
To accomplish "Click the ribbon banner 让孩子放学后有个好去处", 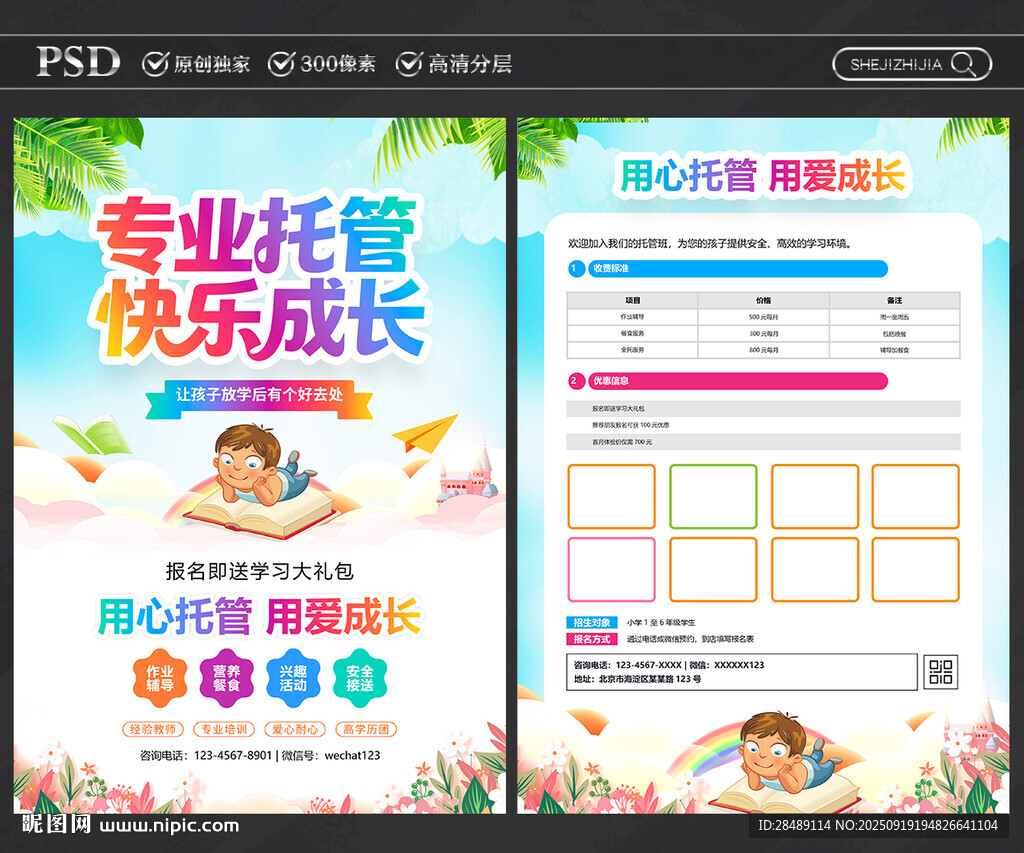I will 259,397.
